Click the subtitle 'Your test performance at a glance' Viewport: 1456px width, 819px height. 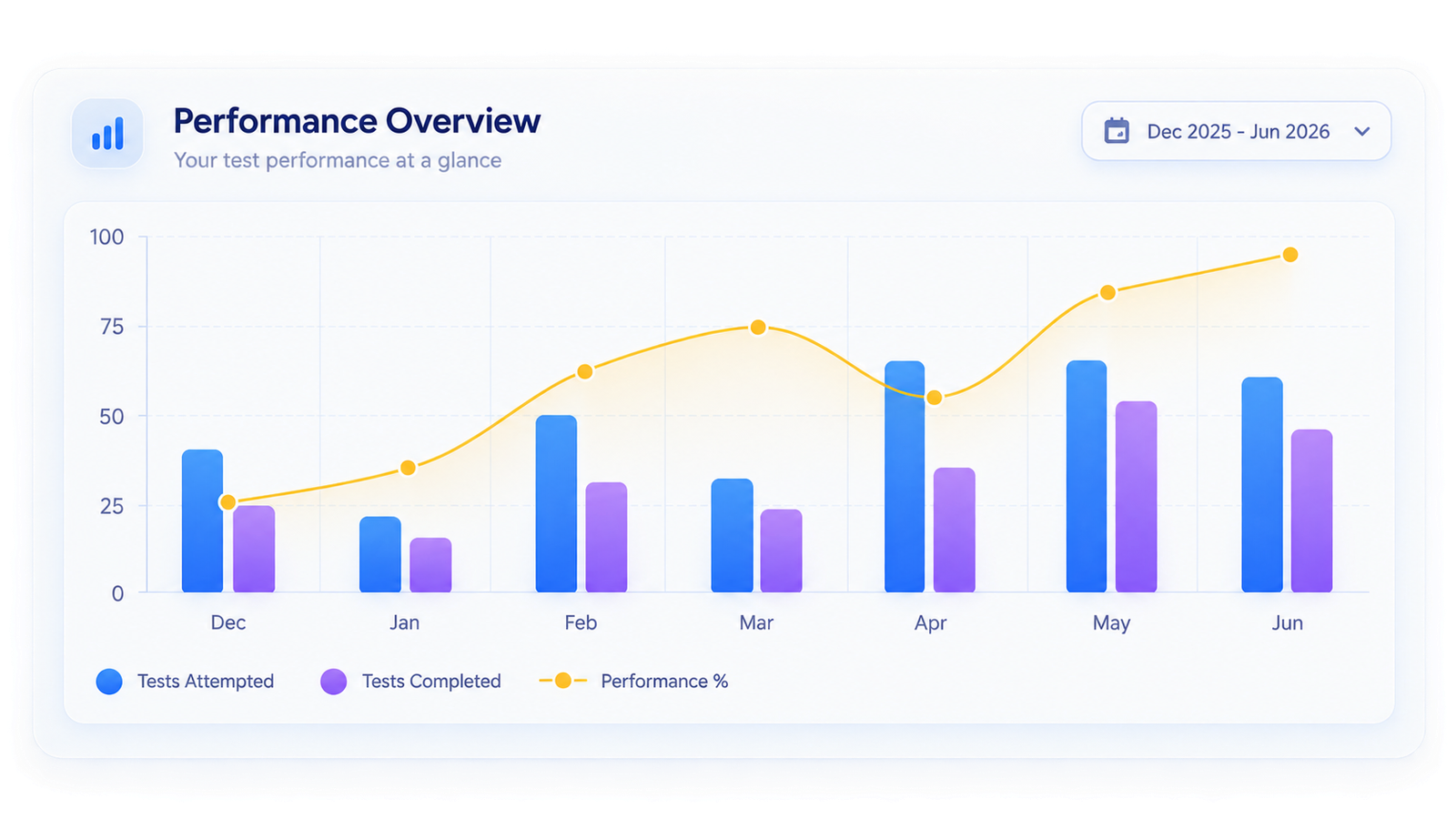pyautogui.click(x=338, y=160)
